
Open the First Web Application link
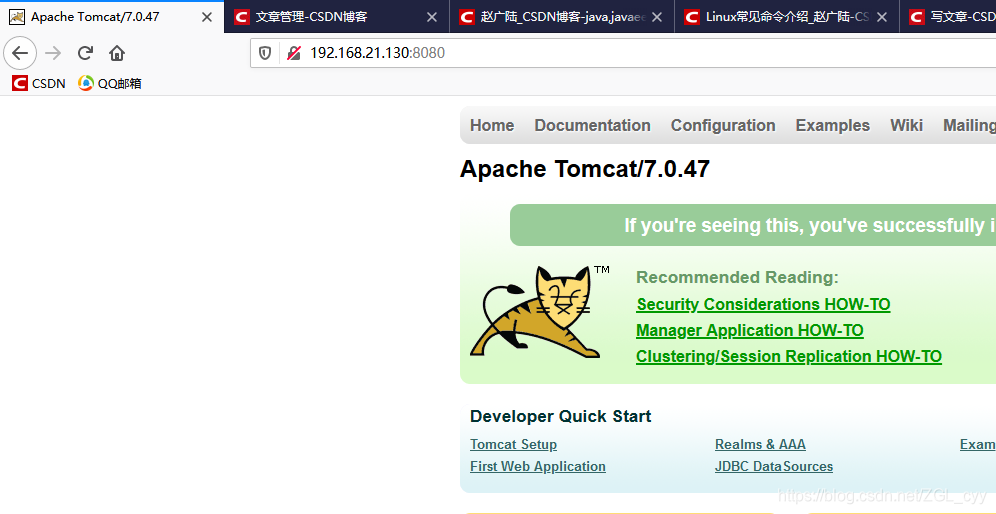[x=538, y=466]
